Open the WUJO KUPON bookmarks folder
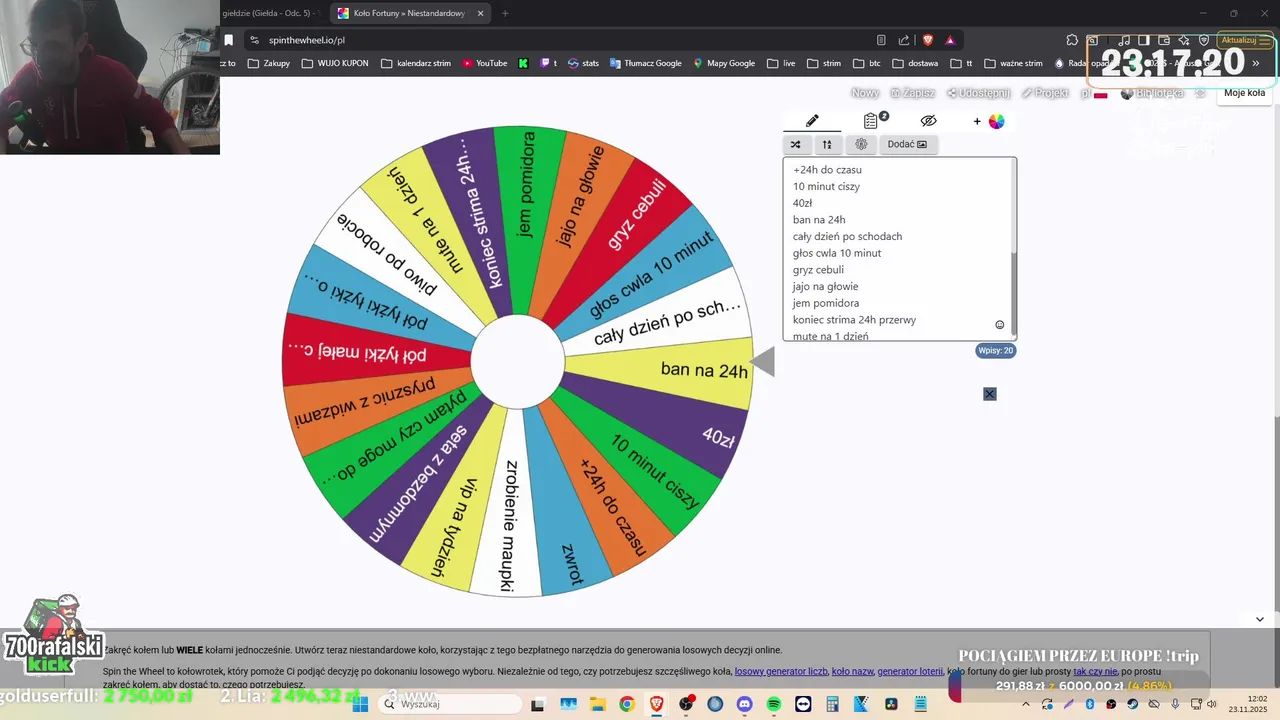1280x720 pixels. (334, 63)
